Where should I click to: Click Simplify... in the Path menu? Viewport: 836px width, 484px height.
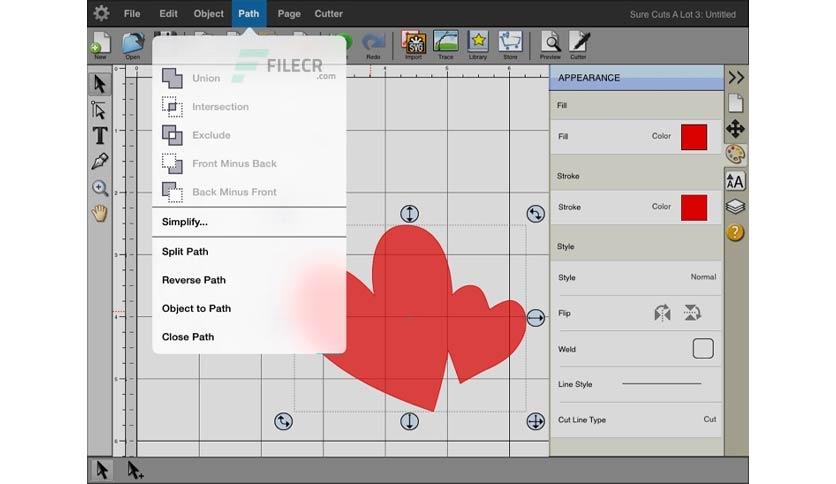[x=185, y=222]
